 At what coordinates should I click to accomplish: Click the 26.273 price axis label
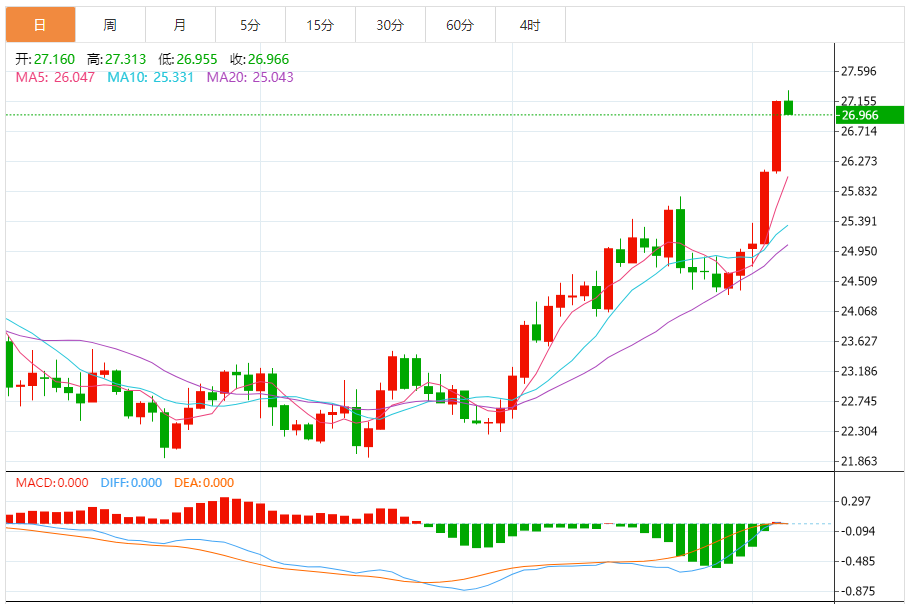coord(858,161)
